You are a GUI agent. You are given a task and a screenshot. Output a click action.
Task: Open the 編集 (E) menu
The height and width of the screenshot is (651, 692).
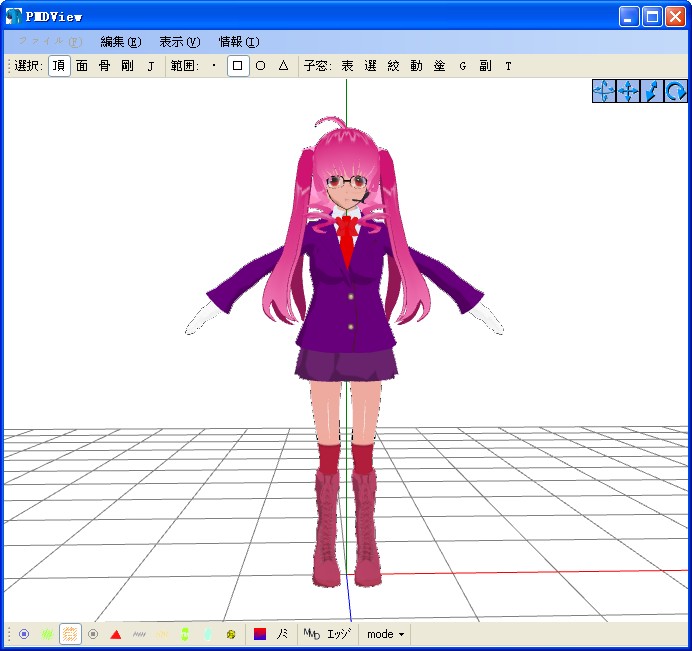pos(121,42)
